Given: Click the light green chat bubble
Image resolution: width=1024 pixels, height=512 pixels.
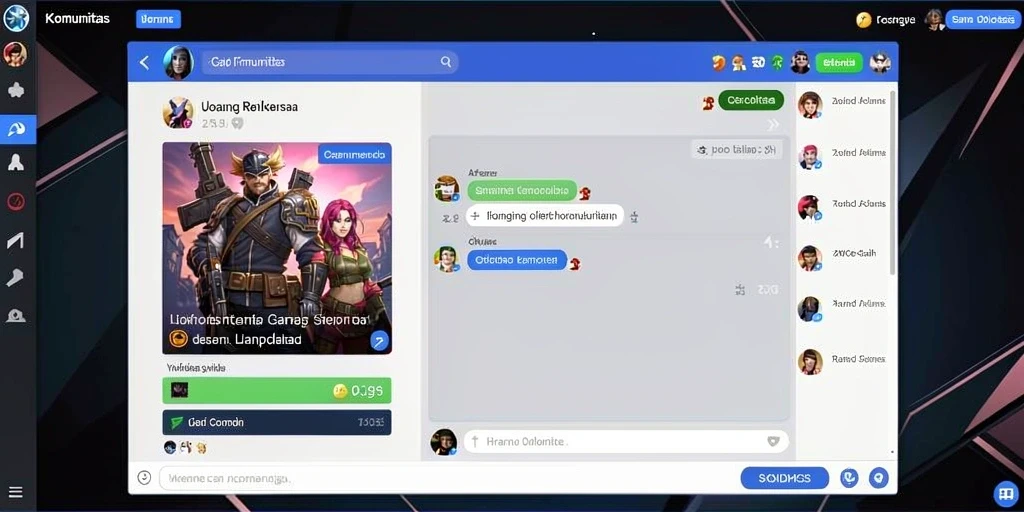Looking at the screenshot, I should [x=522, y=191].
